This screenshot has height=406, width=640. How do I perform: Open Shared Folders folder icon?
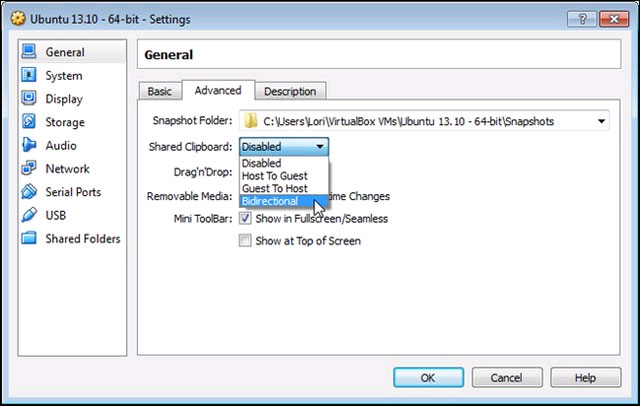click(x=28, y=239)
